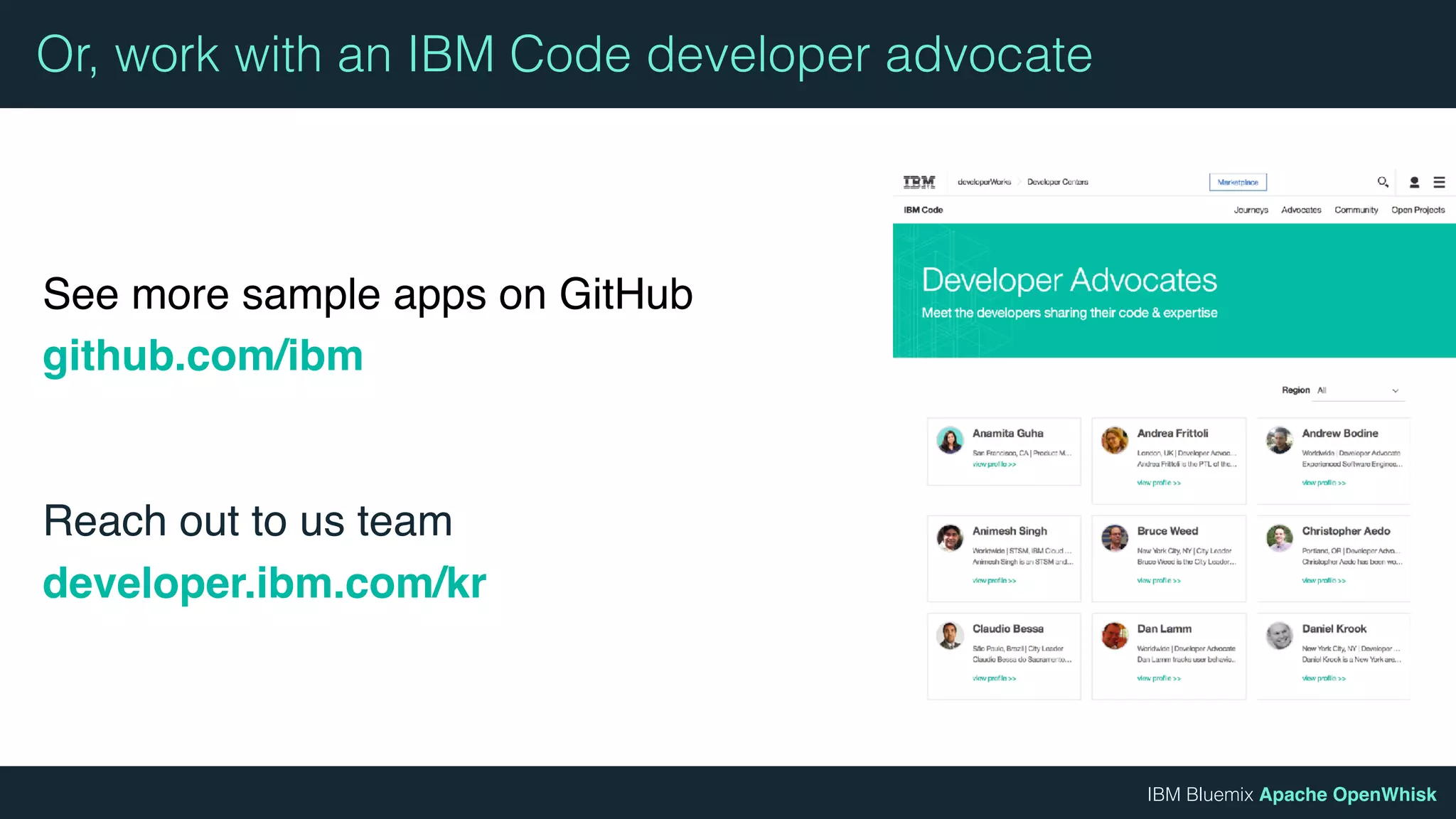This screenshot has width=1456, height=819.
Task: View profile link for Claudio Bessa
Action: click(994, 678)
